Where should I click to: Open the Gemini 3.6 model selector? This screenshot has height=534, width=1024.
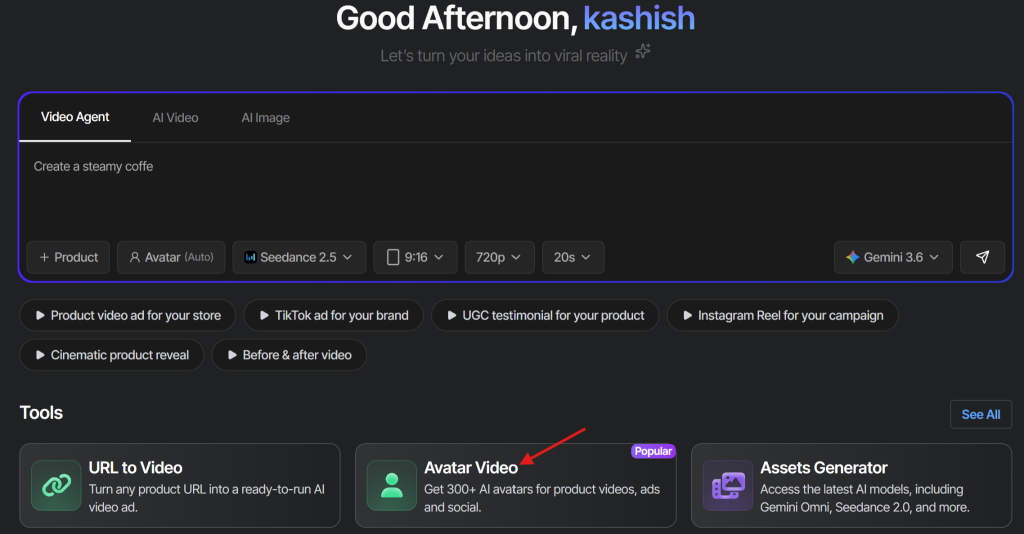coord(893,257)
